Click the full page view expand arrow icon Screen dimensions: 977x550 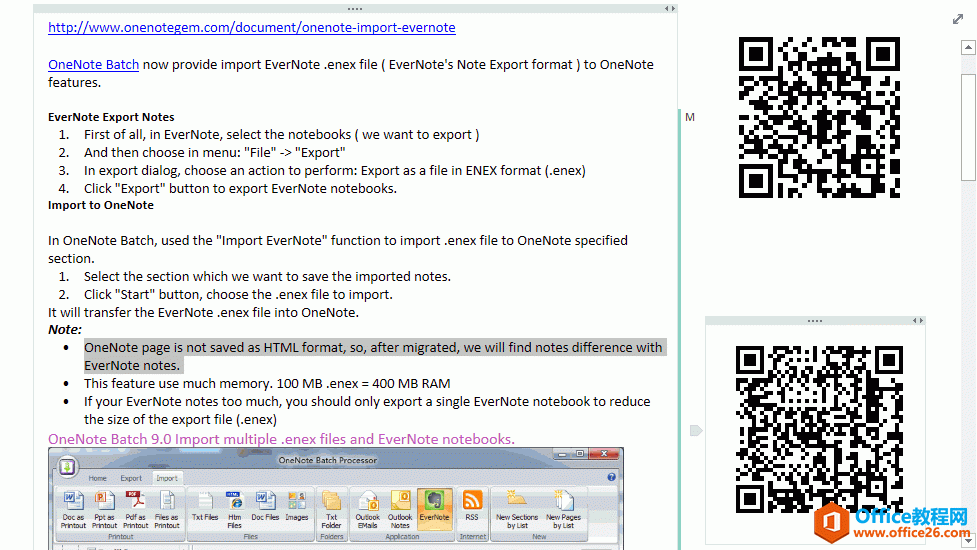coord(958,19)
